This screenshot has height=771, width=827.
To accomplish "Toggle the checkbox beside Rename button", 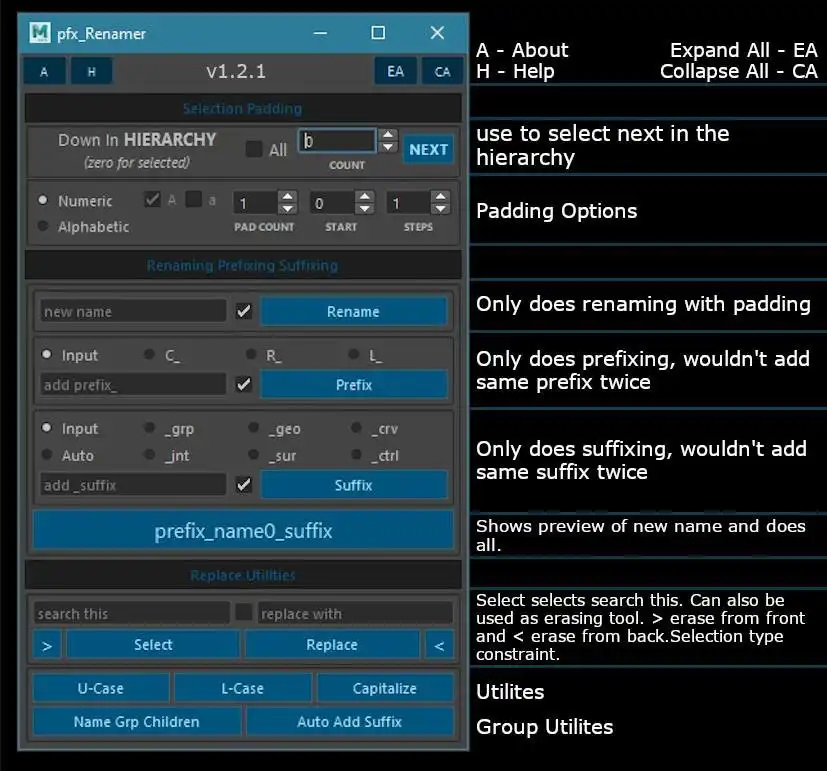I will pos(244,311).
